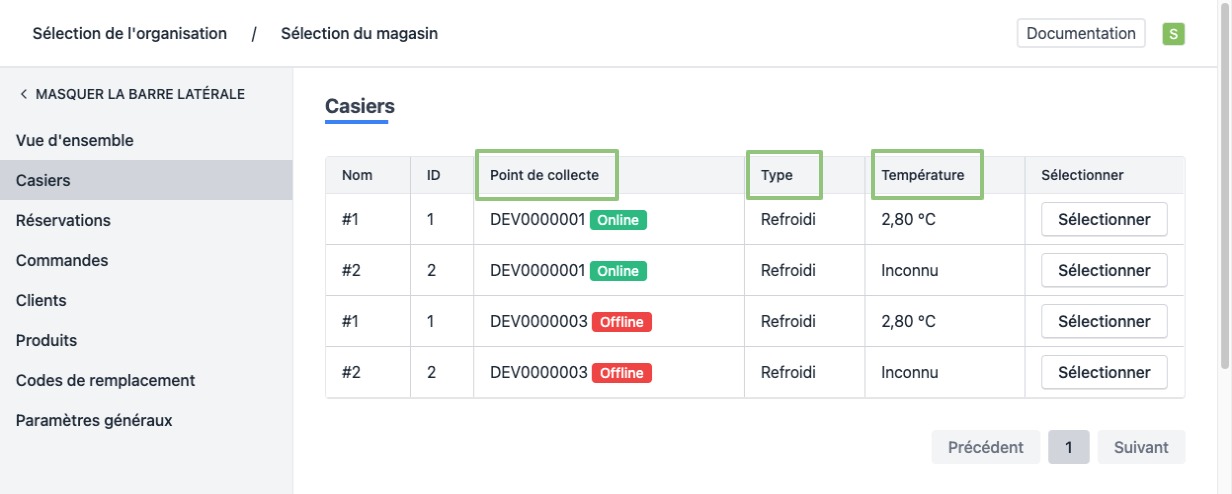Go to Vue d'ensemble in sidebar
The width and height of the screenshot is (1232, 494).
click(75, 141)
